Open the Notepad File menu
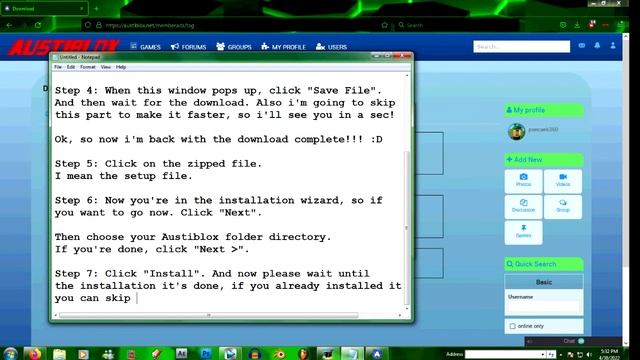 click(58, 67)
